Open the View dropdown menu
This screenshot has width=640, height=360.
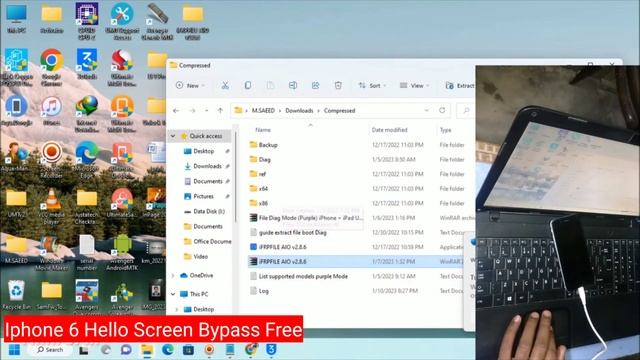pos(414,86)
